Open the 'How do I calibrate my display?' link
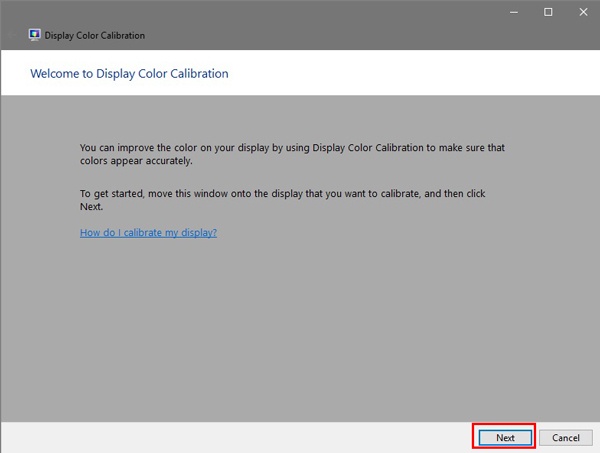 click(148, 232)
